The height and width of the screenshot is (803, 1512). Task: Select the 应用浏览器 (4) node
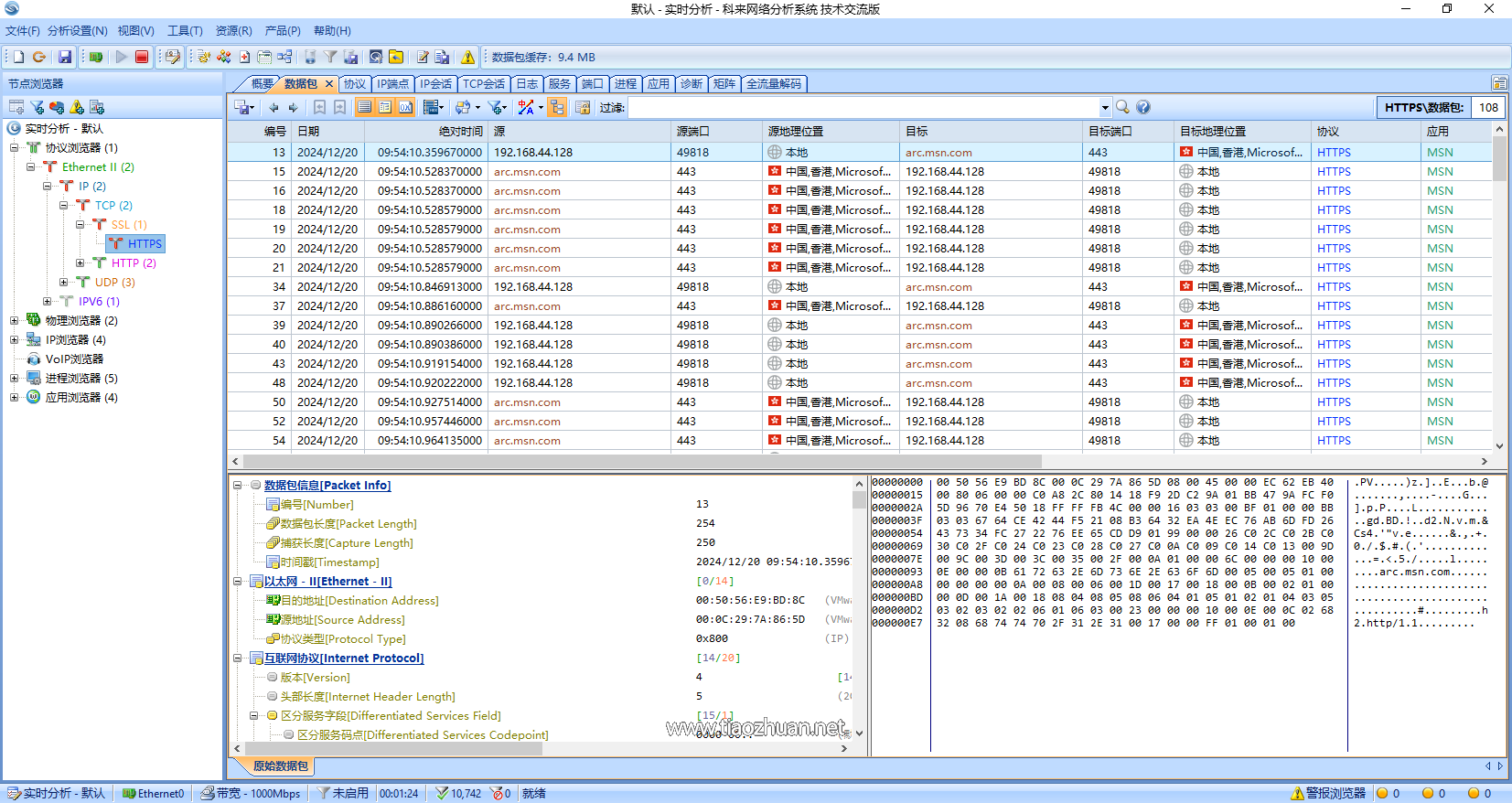tap(81, 397)
